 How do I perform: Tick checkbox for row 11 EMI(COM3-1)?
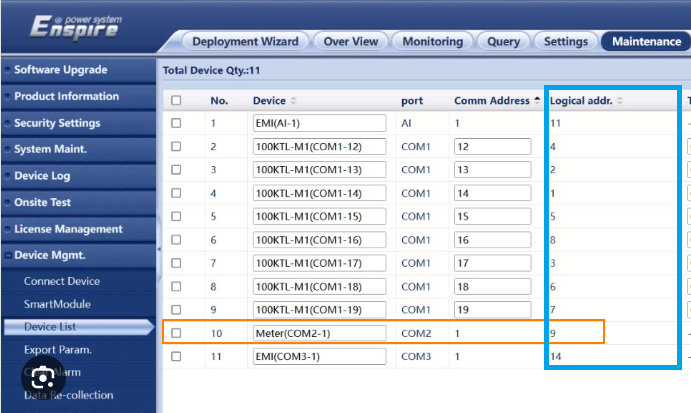[x=177, y=355]
